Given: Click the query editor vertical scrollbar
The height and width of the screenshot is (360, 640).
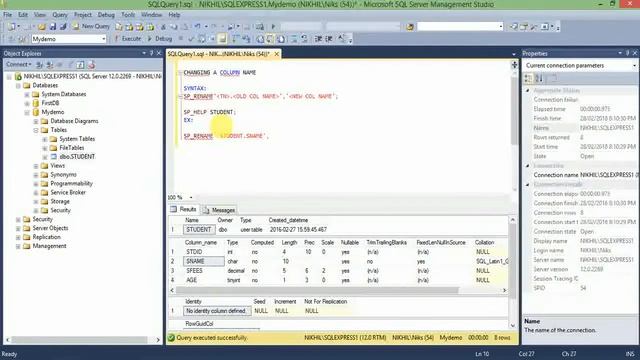Looking at the screenshot, I should [x=514, y=110].
